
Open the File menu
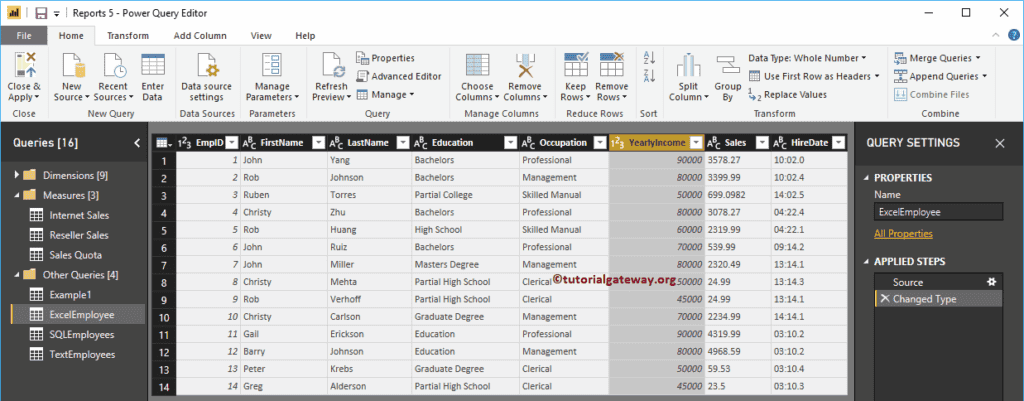(24, 36)
